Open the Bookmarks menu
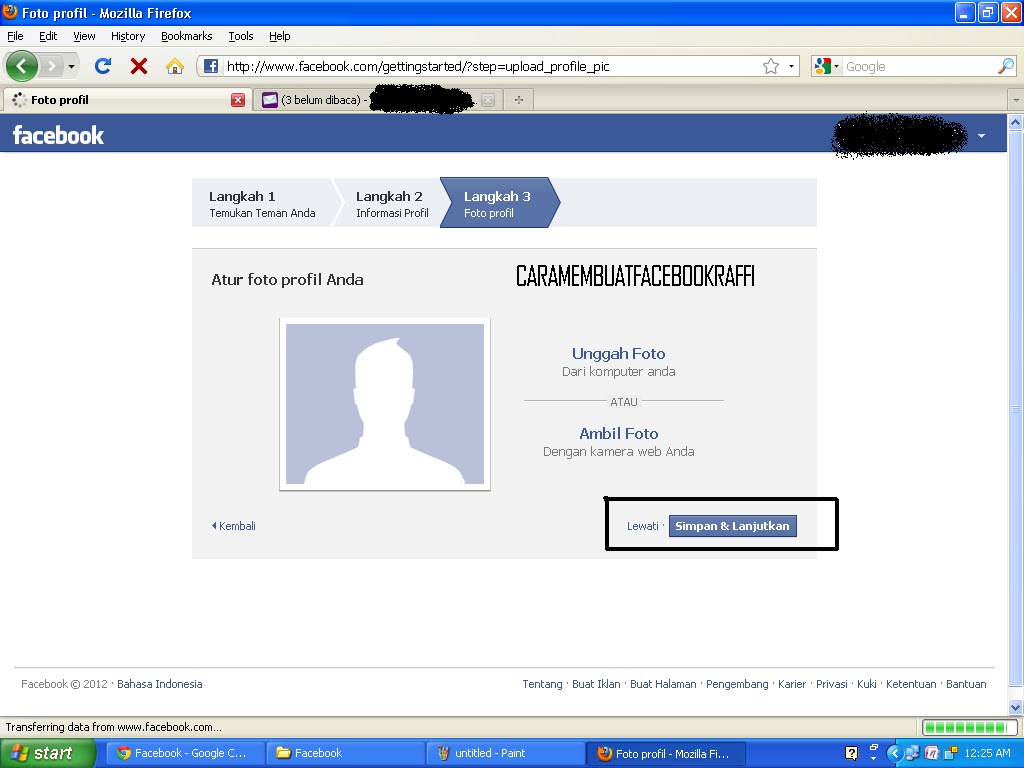 (x=187, y=36)
